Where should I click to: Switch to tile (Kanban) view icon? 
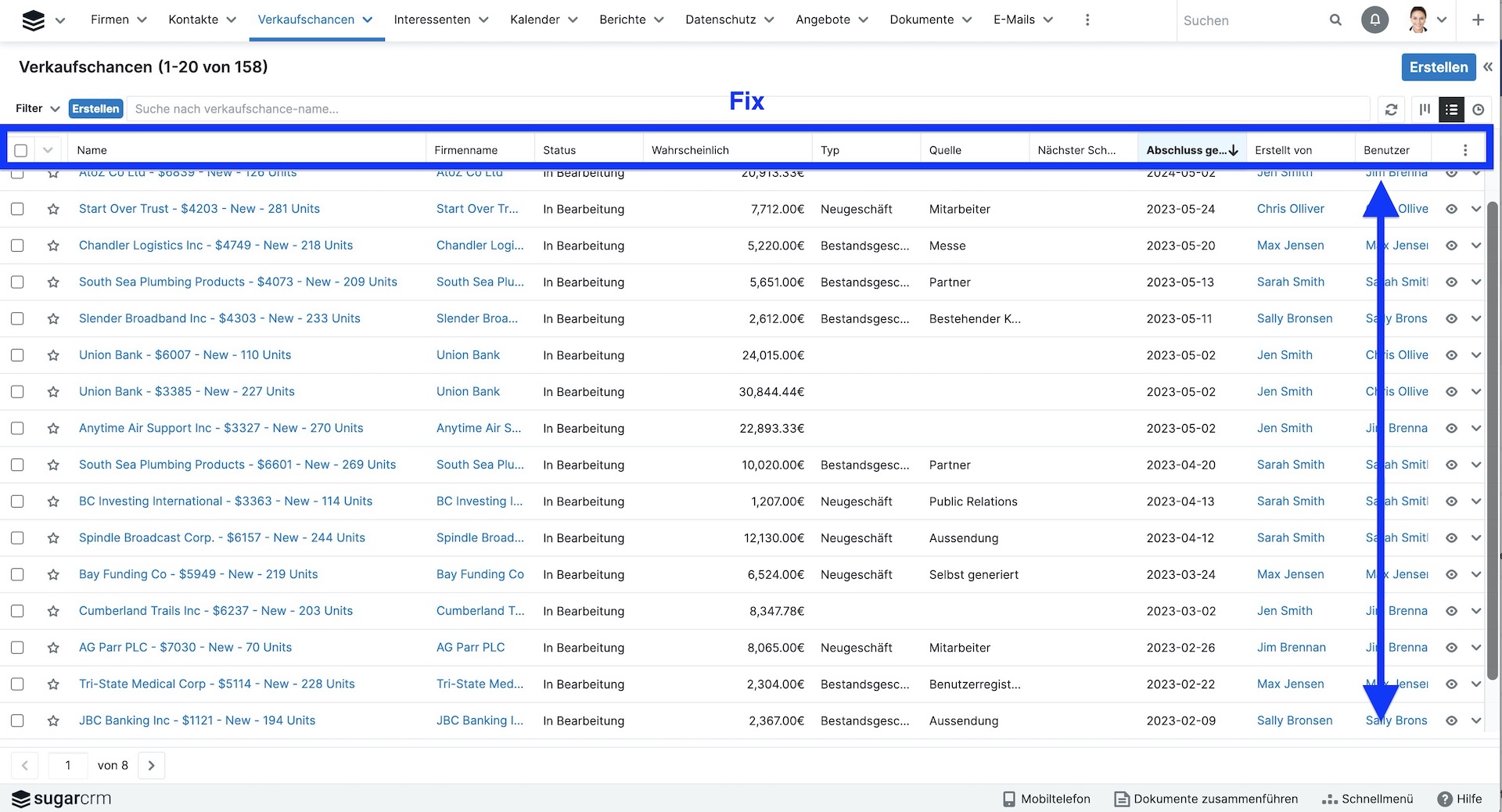(1425, 110)
